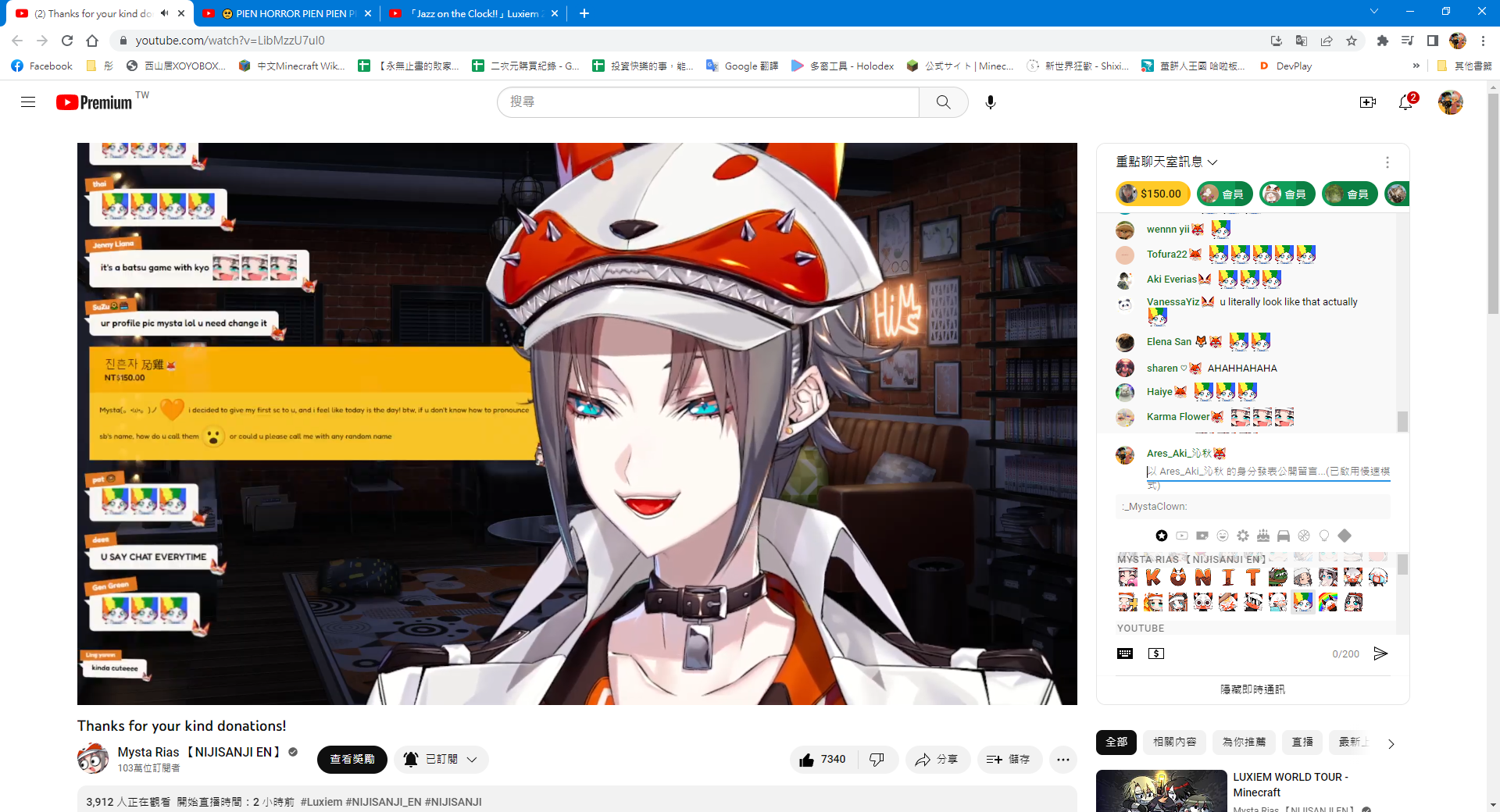Click the emoji picker scrollbar
Image resolution: width=1500 pixels, height=812 pixels.
click(x=1402, y=564)
